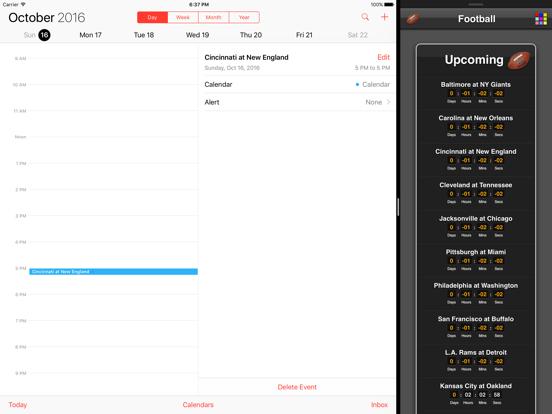Select Philadelphia at Washington game

[476, 293]
